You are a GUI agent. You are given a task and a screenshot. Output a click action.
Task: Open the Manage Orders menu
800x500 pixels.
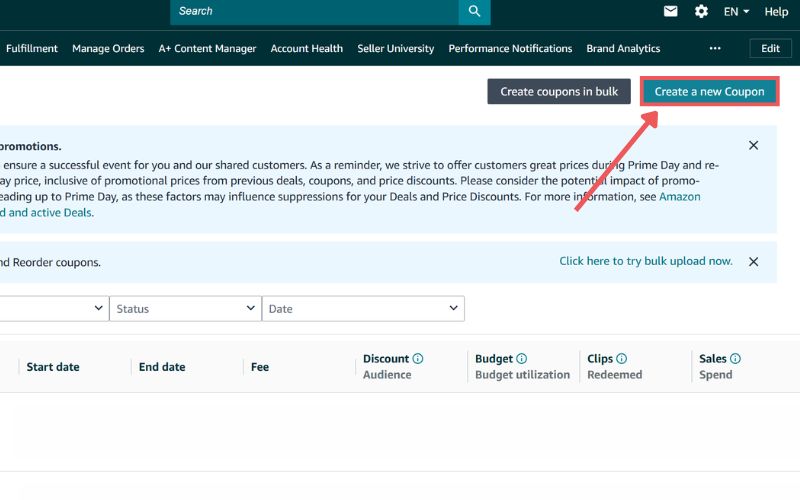coord(108,48)
